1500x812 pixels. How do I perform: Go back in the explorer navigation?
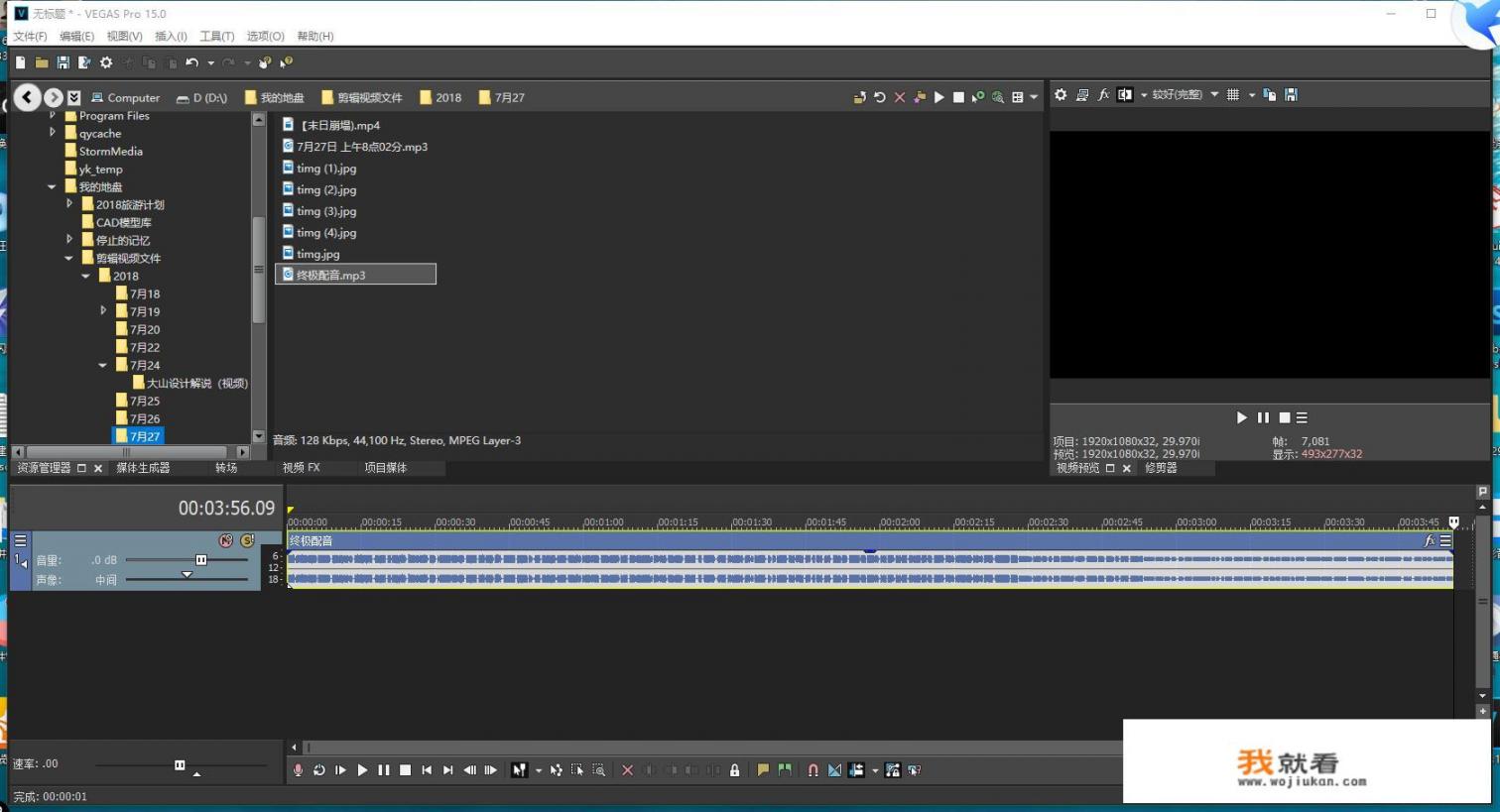[x=28, y=97]
